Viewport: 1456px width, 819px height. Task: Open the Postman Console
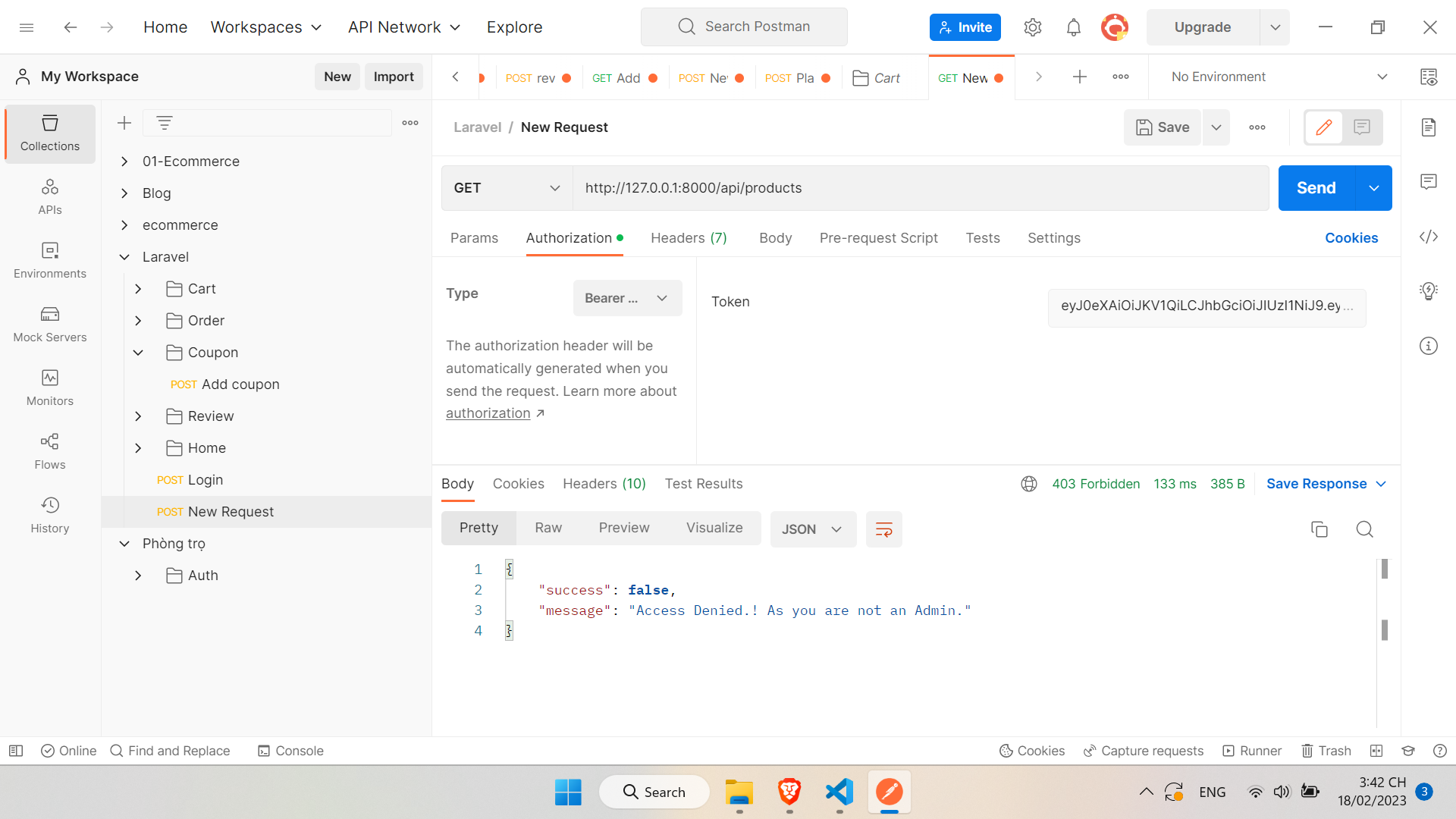click(x=290, y=751)
